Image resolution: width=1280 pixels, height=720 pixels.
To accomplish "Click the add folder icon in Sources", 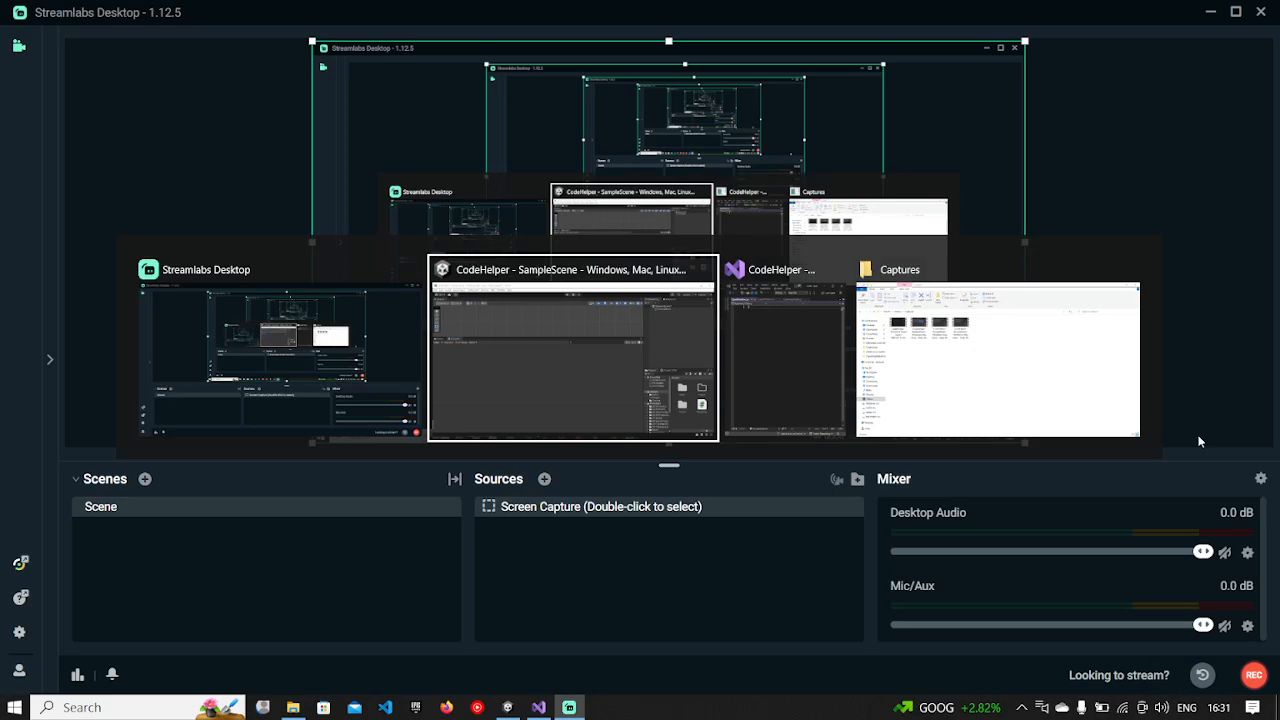I will [x=857, y=479].
